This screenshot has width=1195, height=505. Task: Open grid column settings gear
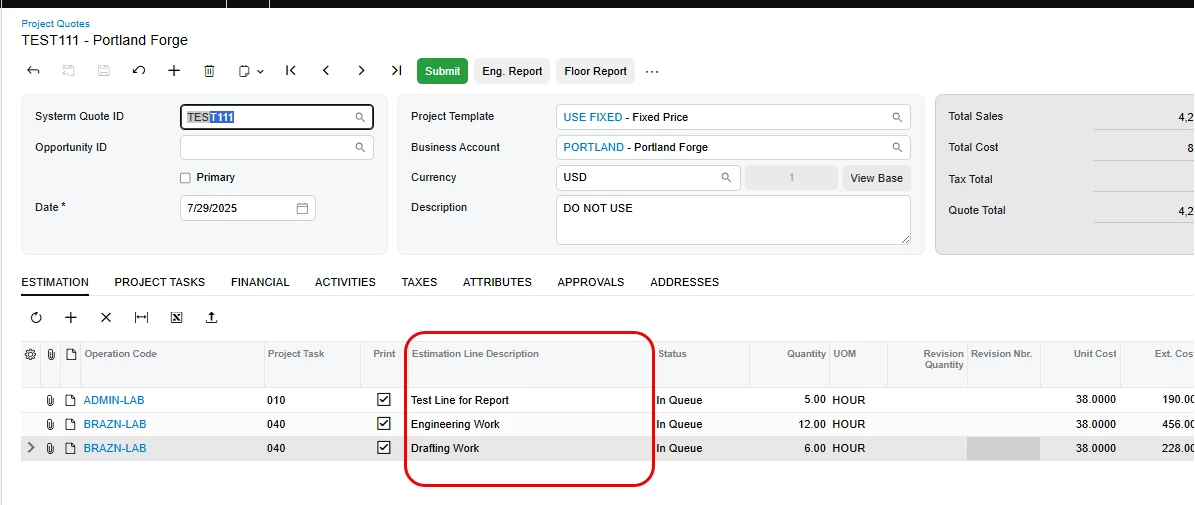point(30,354)
